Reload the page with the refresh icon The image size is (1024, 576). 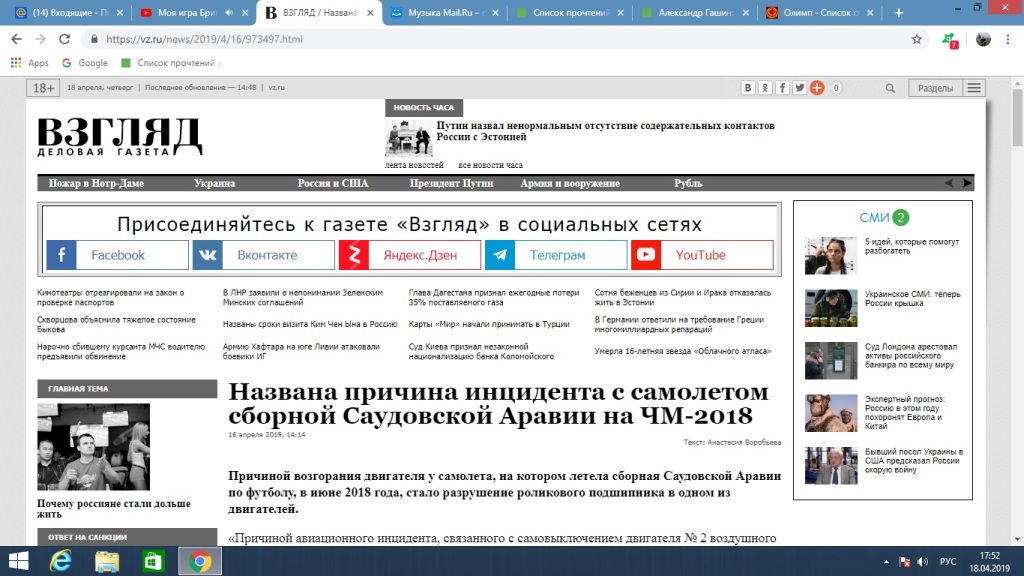click(64, 39)
